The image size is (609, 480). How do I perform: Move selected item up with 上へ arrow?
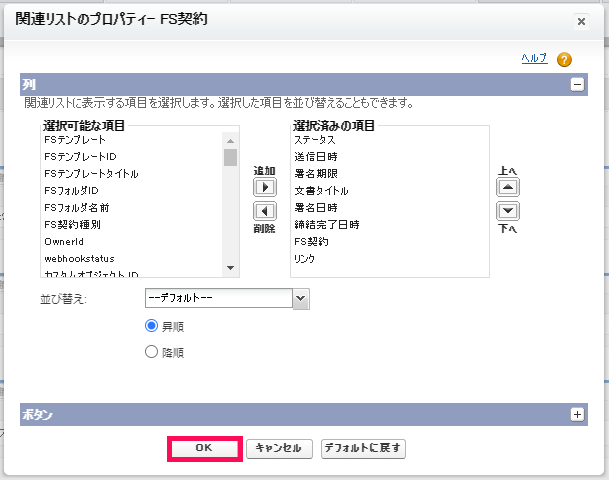(508, 187)
